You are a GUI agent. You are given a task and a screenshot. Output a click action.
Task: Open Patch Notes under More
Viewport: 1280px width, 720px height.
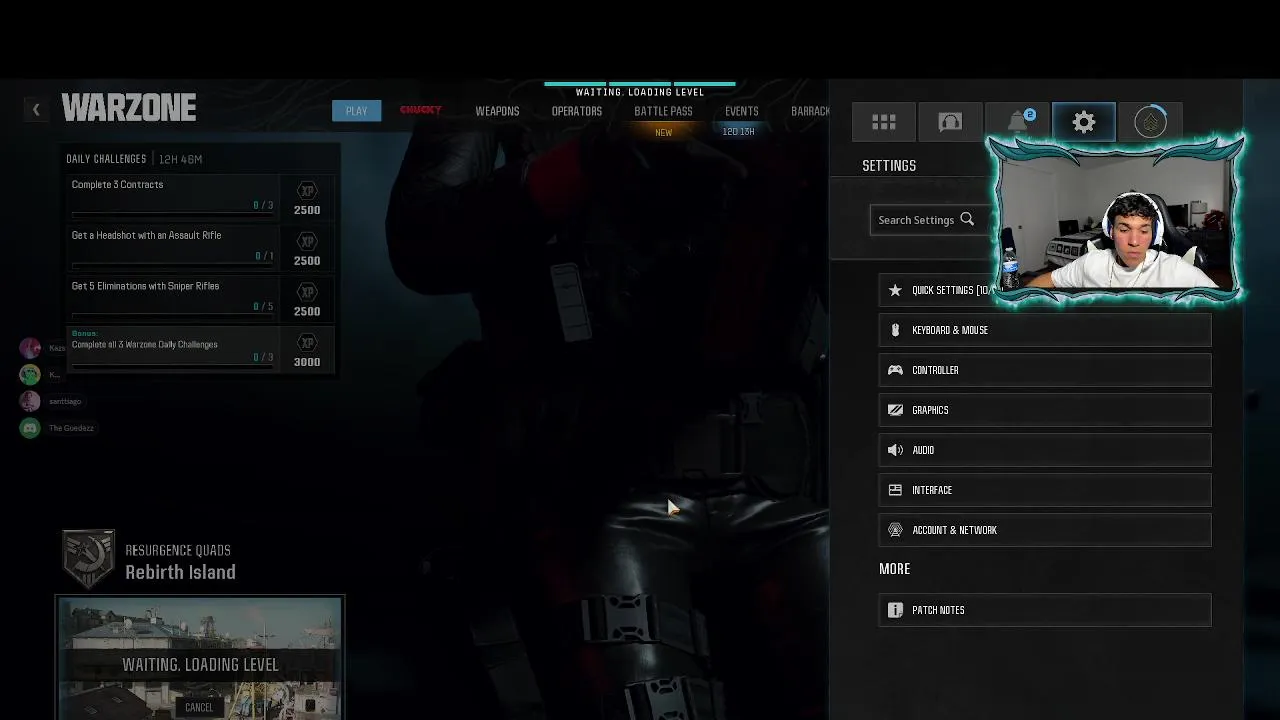(1045, 610)
